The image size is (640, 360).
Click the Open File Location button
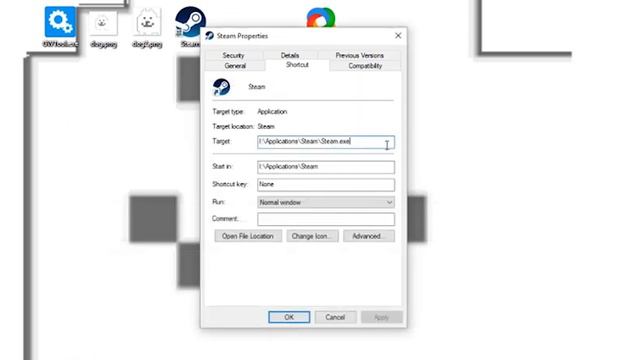[x=248, y=236]
